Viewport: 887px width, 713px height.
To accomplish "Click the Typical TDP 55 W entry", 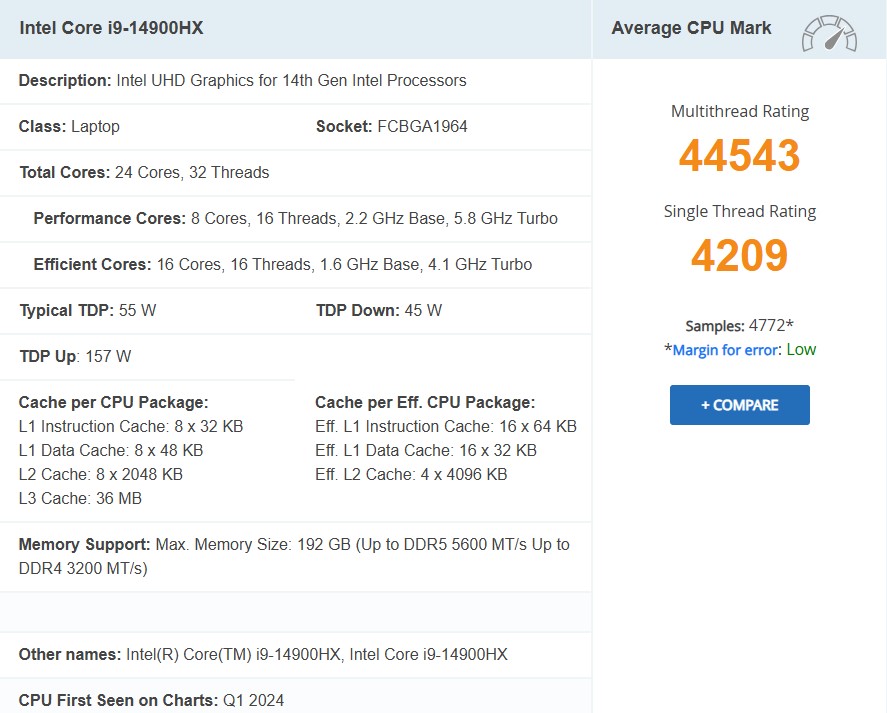I will point(87,311).
